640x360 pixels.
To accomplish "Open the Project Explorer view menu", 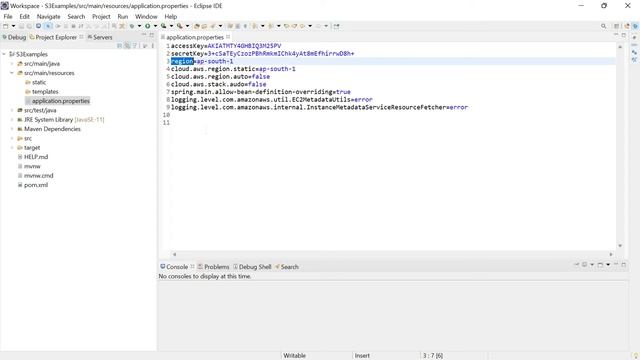I will [x=153, y=46].
